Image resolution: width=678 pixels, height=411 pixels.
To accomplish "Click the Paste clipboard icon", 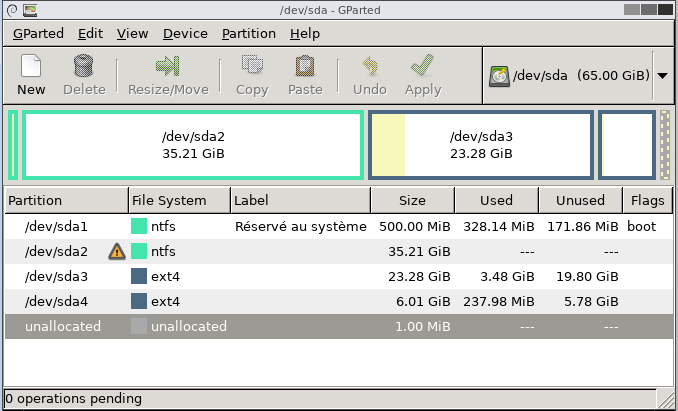I will (305, 66).
